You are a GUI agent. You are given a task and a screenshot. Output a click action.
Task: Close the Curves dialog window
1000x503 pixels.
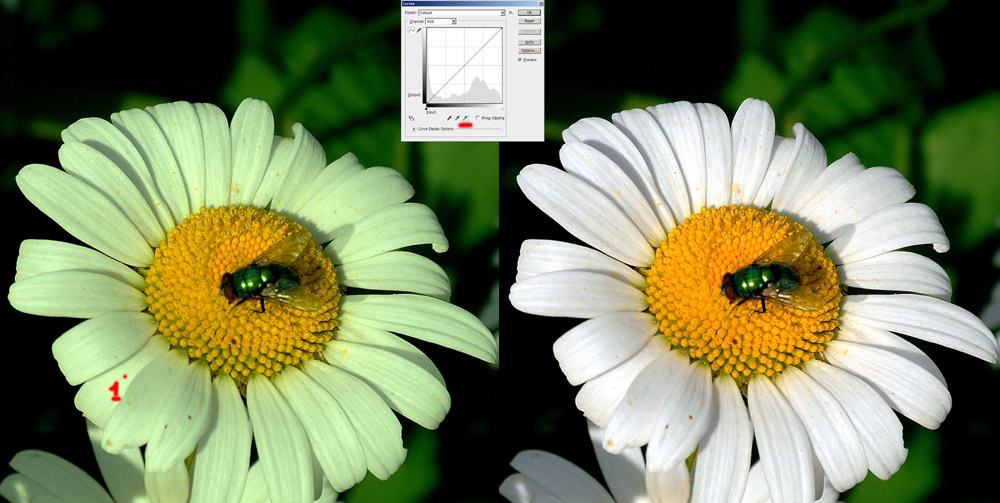(538, 4)
